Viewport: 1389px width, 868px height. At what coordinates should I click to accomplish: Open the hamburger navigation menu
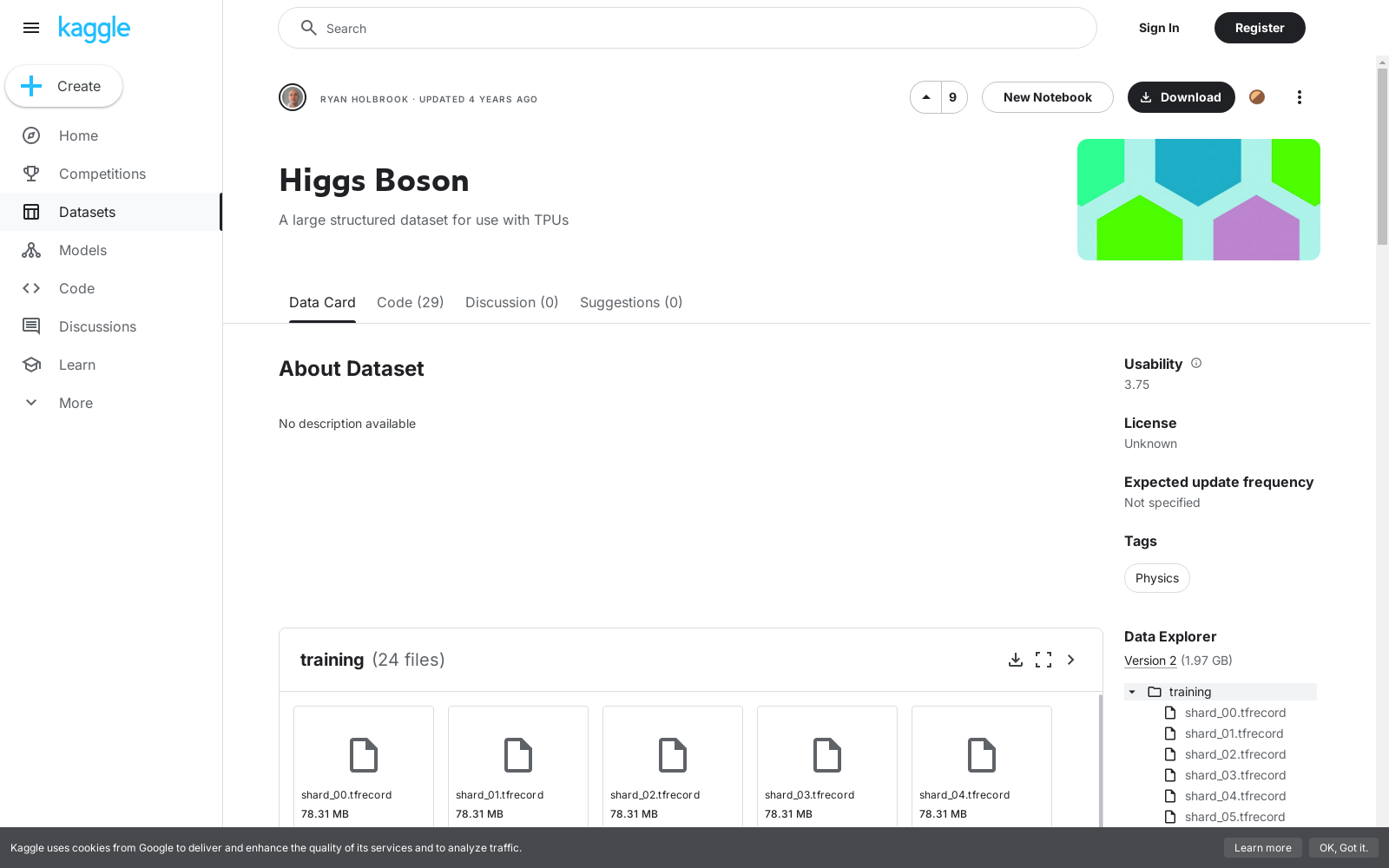31,28
